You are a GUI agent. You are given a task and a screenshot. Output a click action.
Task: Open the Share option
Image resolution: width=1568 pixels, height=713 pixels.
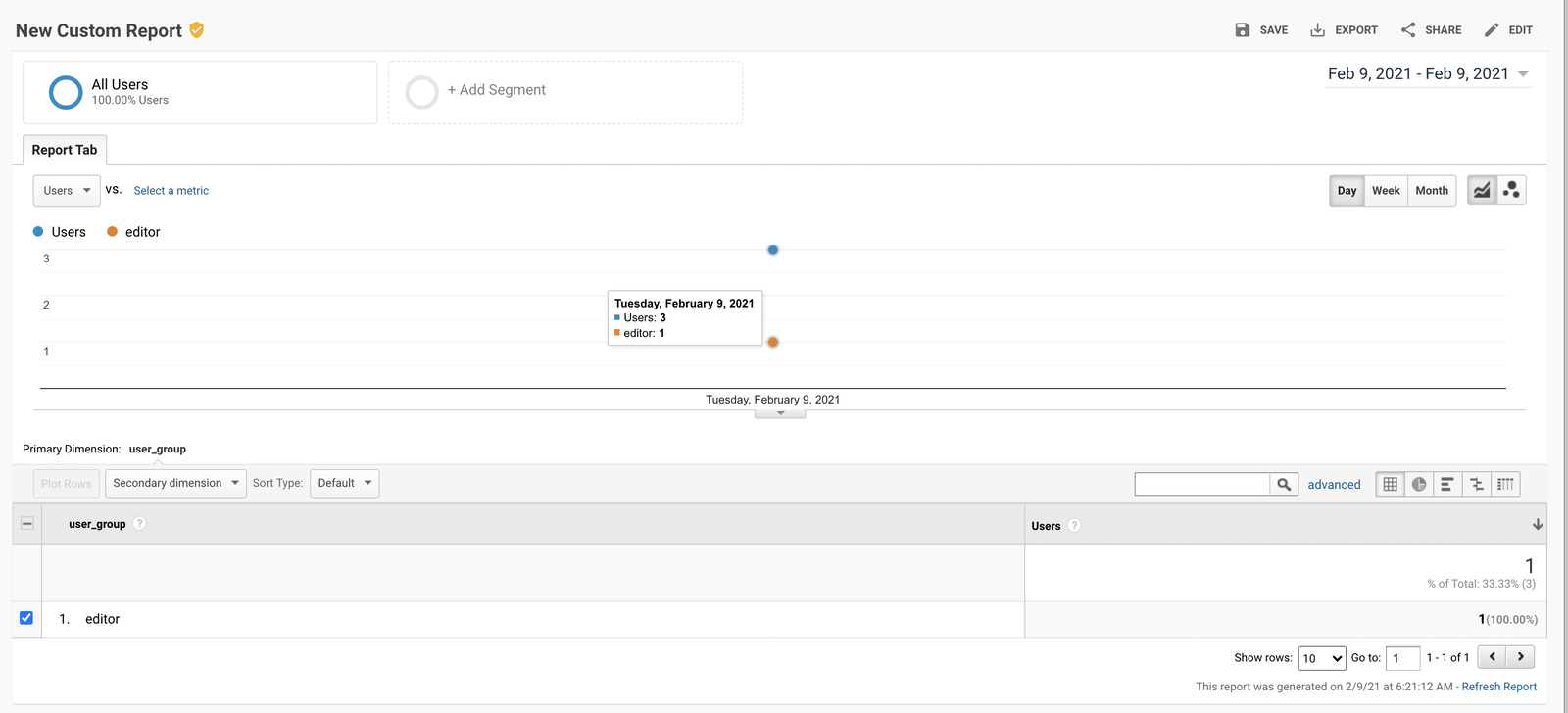(x=1431, y=30)
